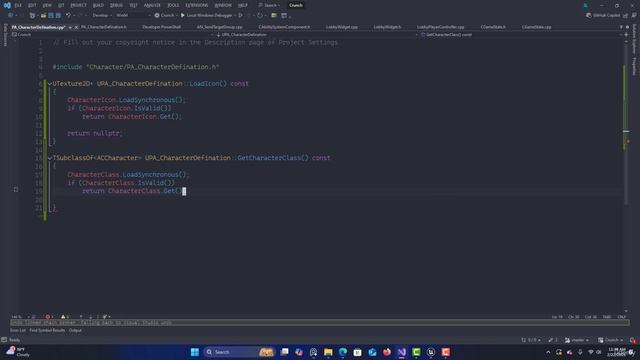The image size is (640, 360).
Task: Switch to the LobbyPlayerController.cpp tab
Action: coord(440,27)
